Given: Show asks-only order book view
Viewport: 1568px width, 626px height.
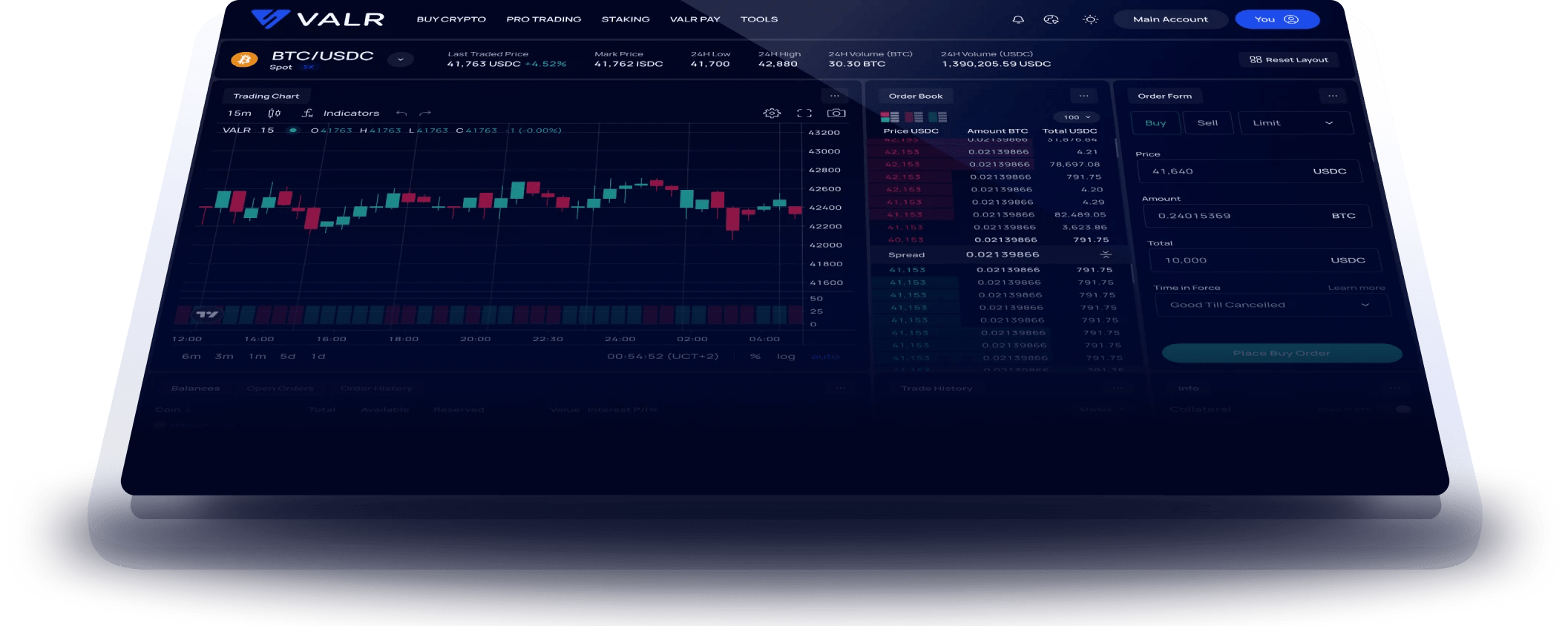Looking at the screenshot, I should coord(913,117).
